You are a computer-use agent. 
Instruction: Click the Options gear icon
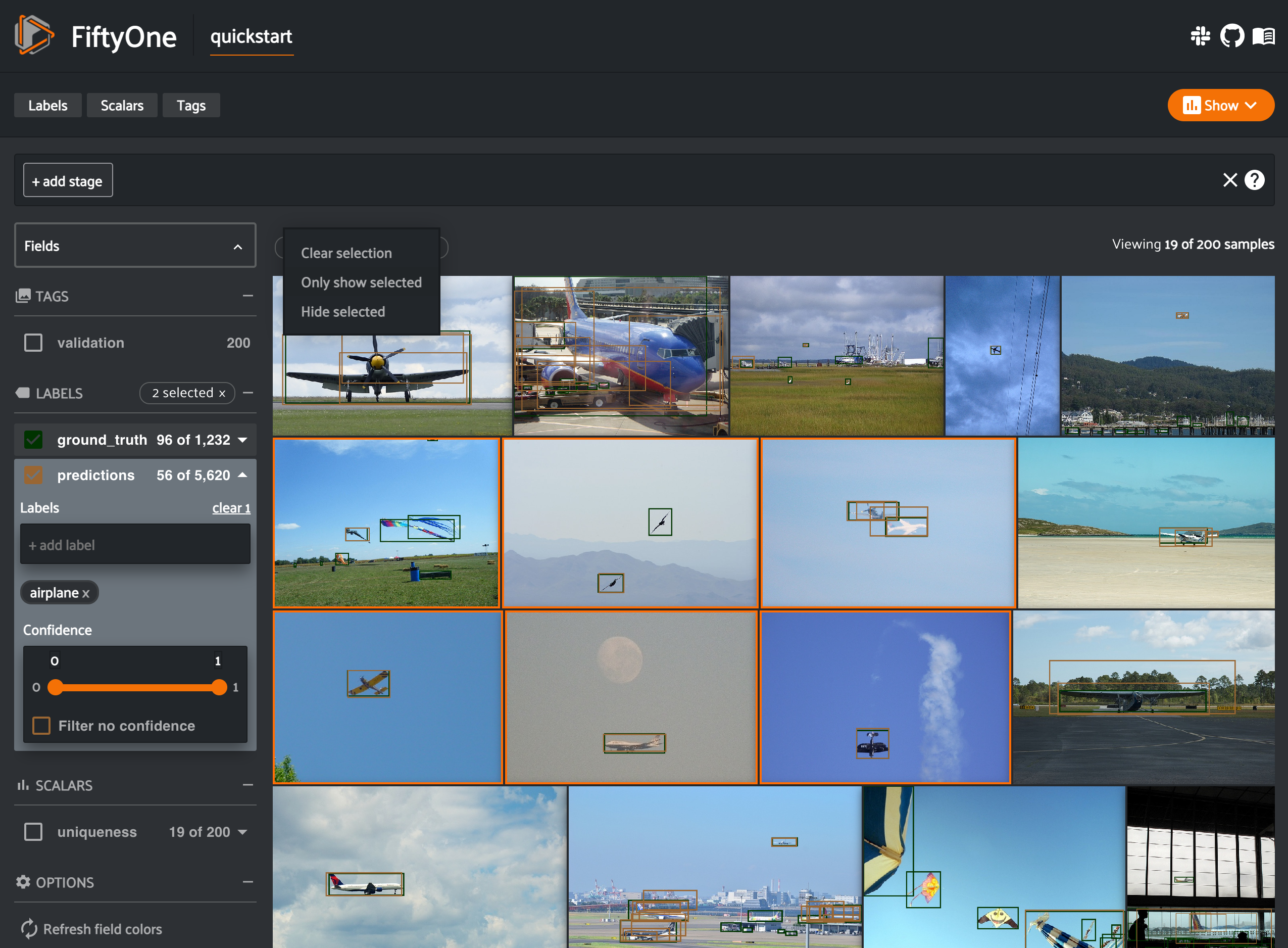point(23,881)
